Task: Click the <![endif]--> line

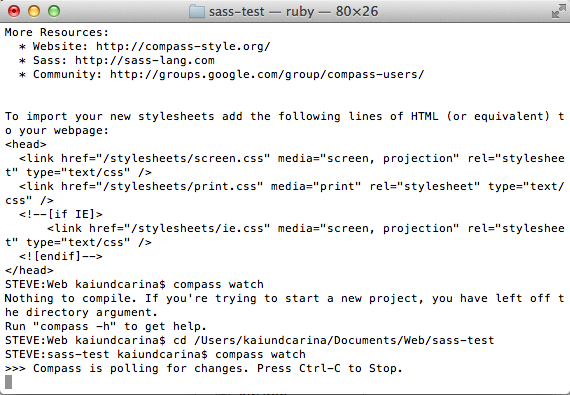Action: pyautogui.click(x=61, y=257)
